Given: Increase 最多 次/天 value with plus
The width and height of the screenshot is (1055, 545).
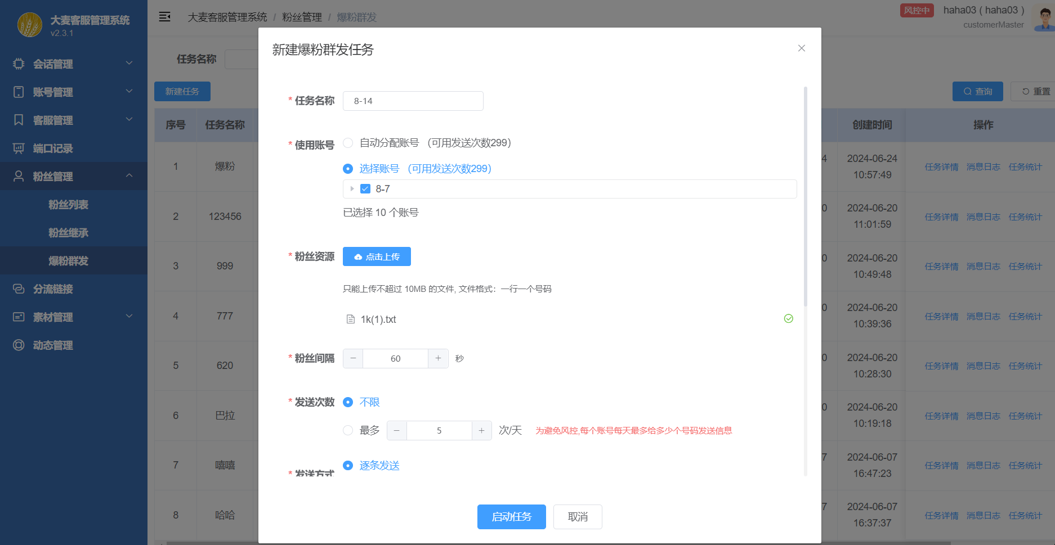Looking at the screenshot, I should click(x=482, y=431).
